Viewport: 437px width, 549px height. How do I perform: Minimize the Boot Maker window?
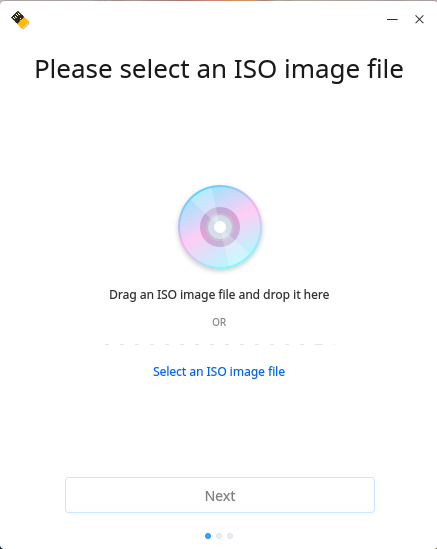392,19
